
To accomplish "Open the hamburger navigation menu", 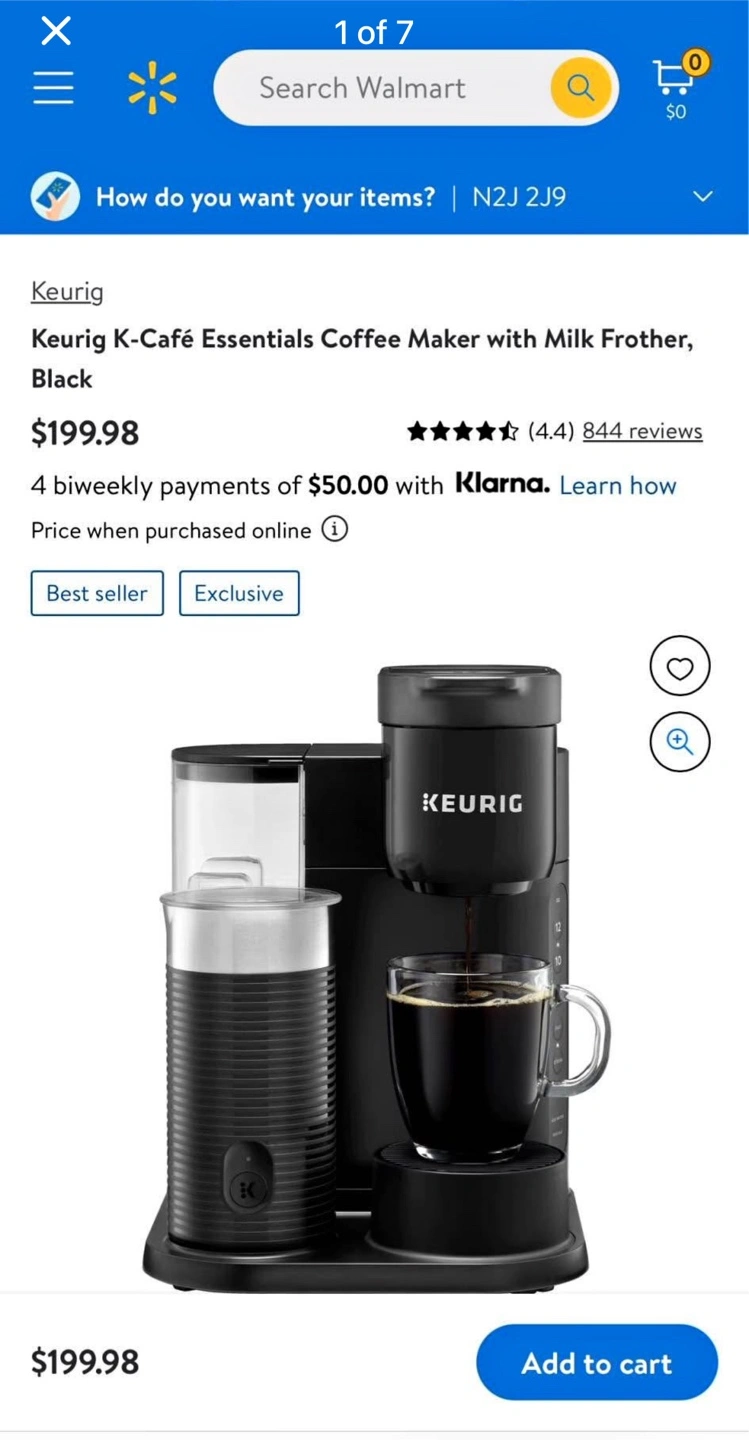I will coord(53,88).
